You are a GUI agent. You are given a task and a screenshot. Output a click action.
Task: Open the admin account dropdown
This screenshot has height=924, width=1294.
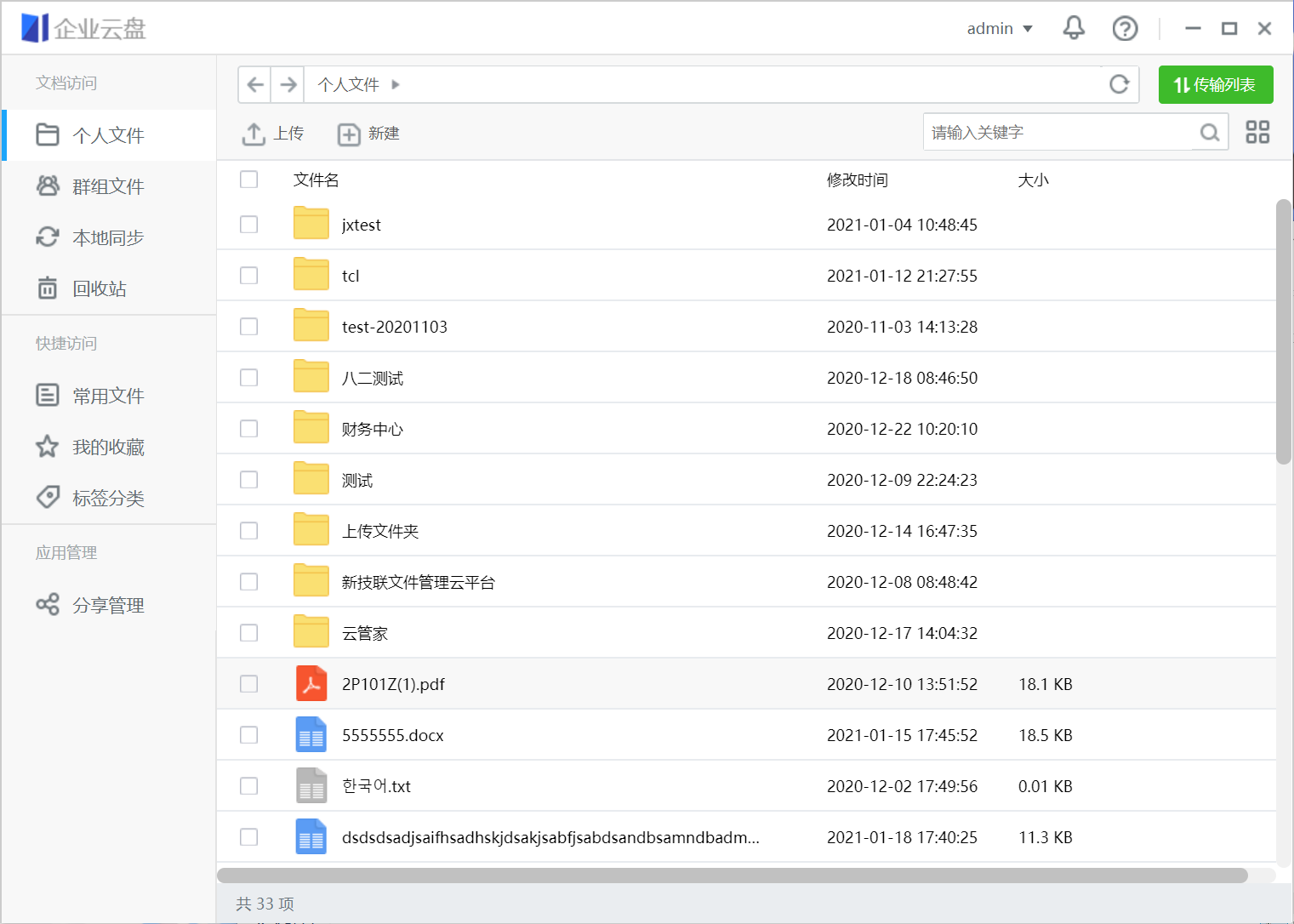pos(1000,29)
